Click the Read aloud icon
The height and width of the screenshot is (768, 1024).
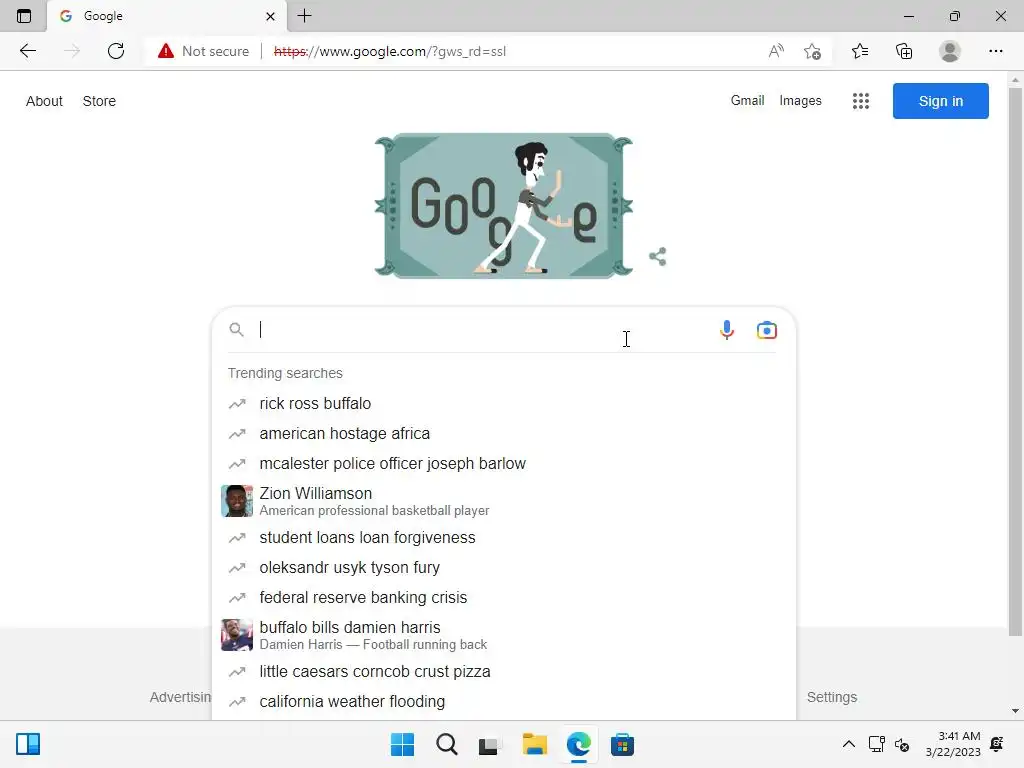(776, 51)
